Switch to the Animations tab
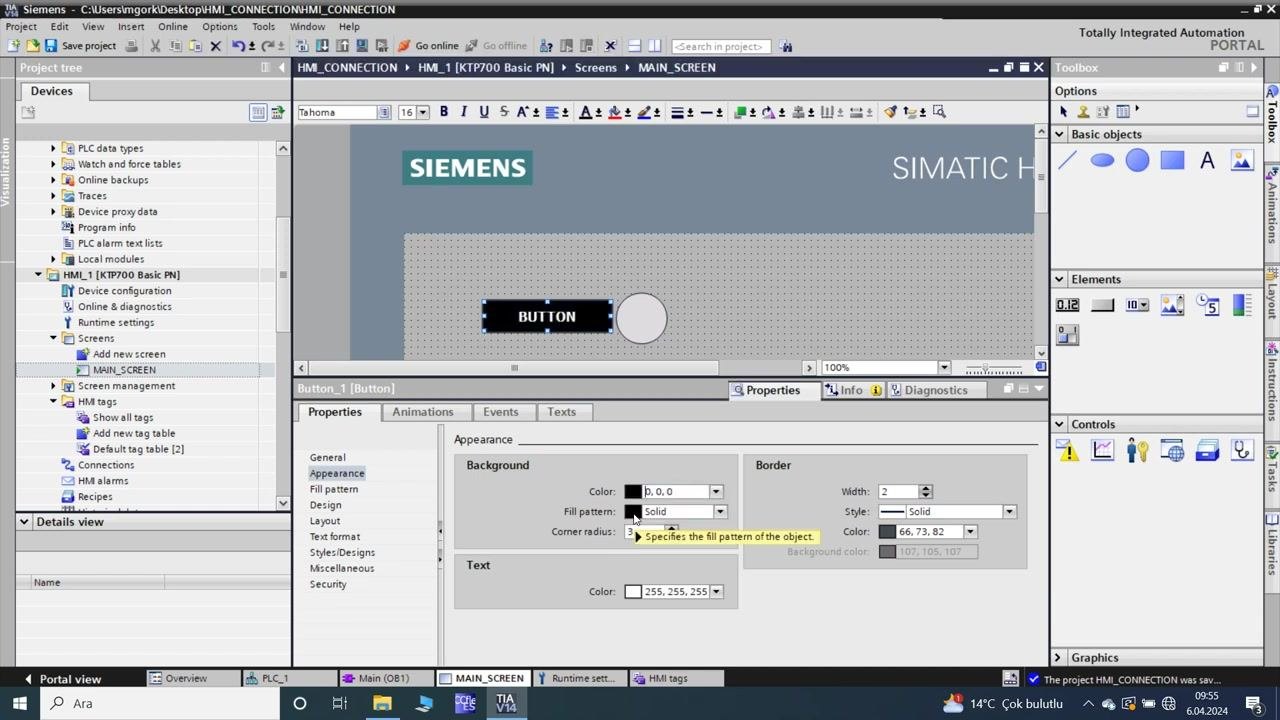The image size is (1280, 720). [423, 412]
